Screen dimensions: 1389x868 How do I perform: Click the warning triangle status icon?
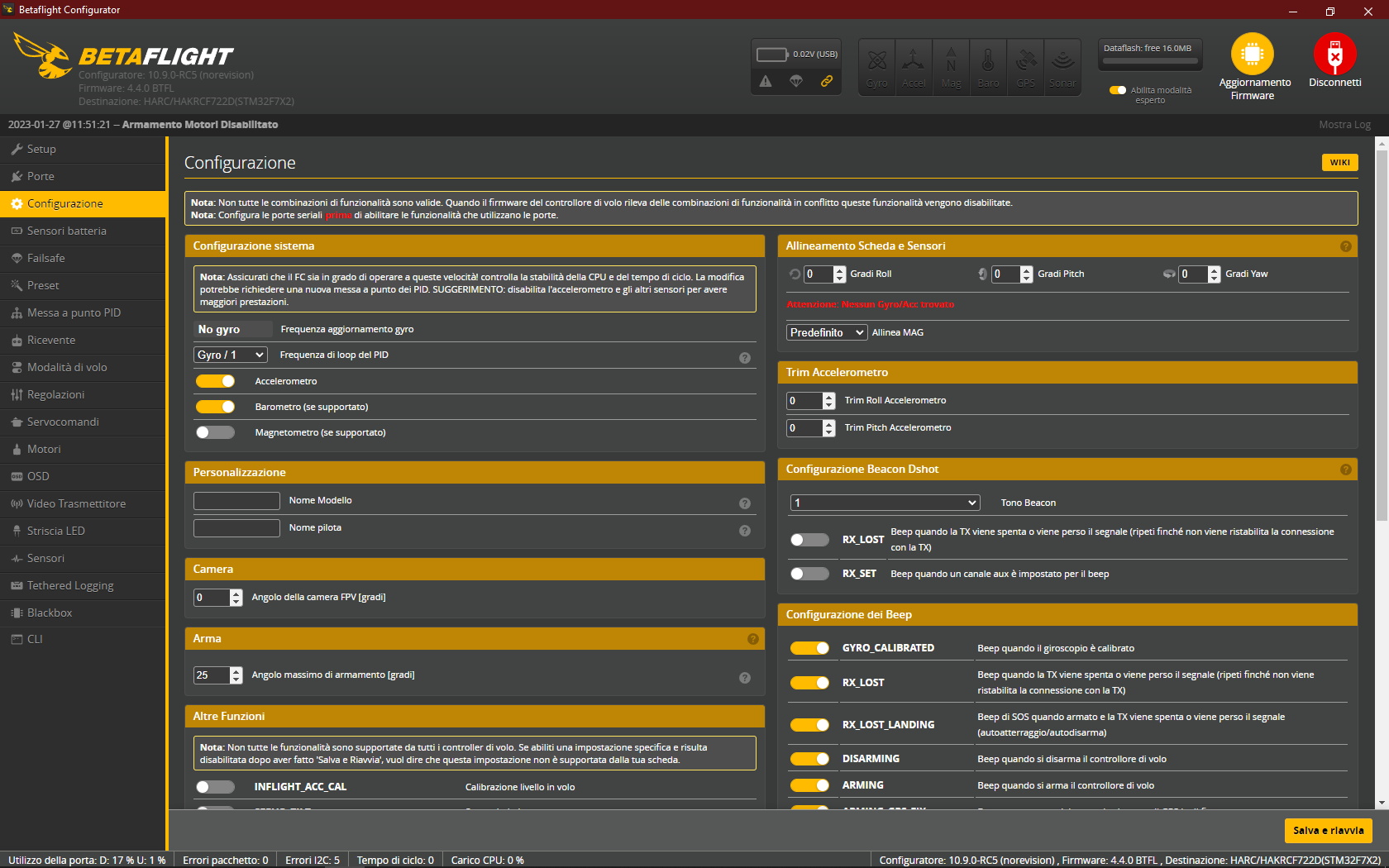tap(766, 81)
